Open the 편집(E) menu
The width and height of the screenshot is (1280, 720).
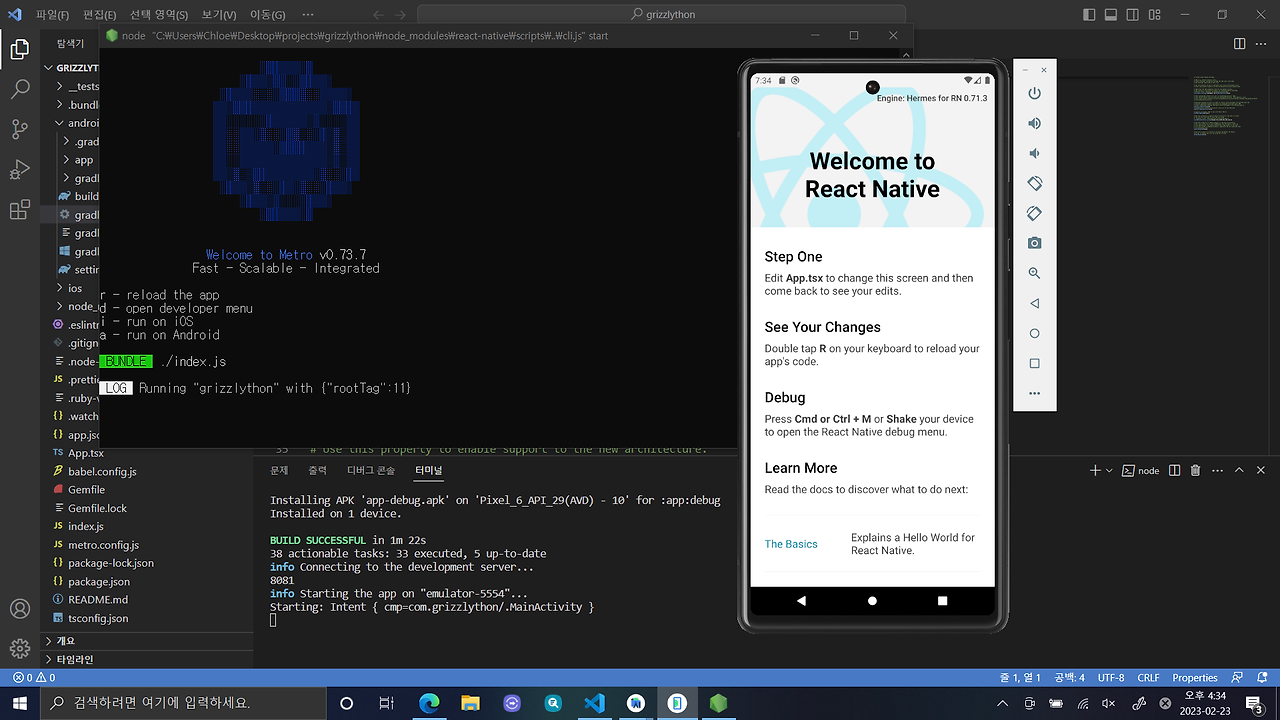(99, 15)
